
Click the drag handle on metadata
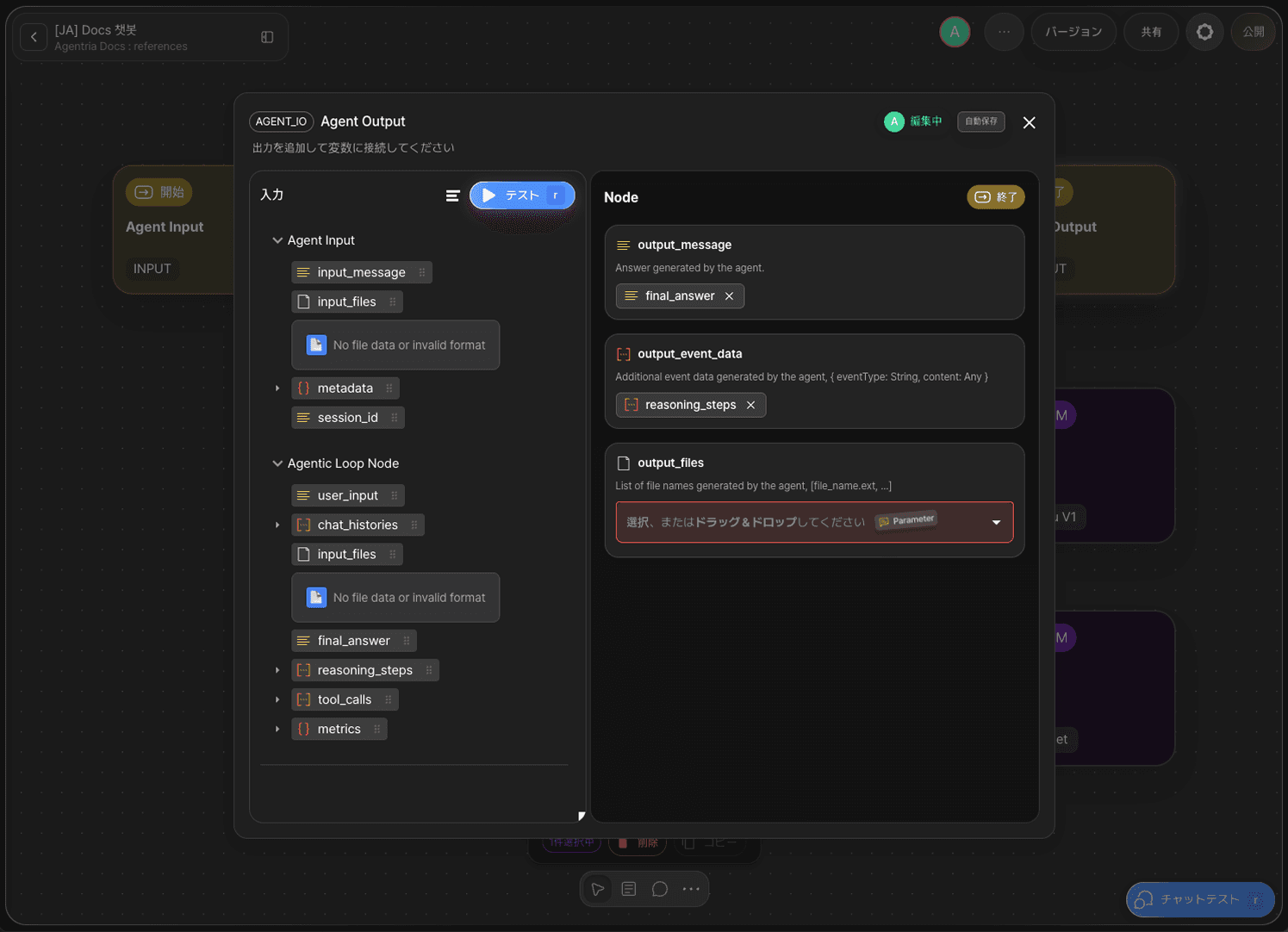pos(389,388)
